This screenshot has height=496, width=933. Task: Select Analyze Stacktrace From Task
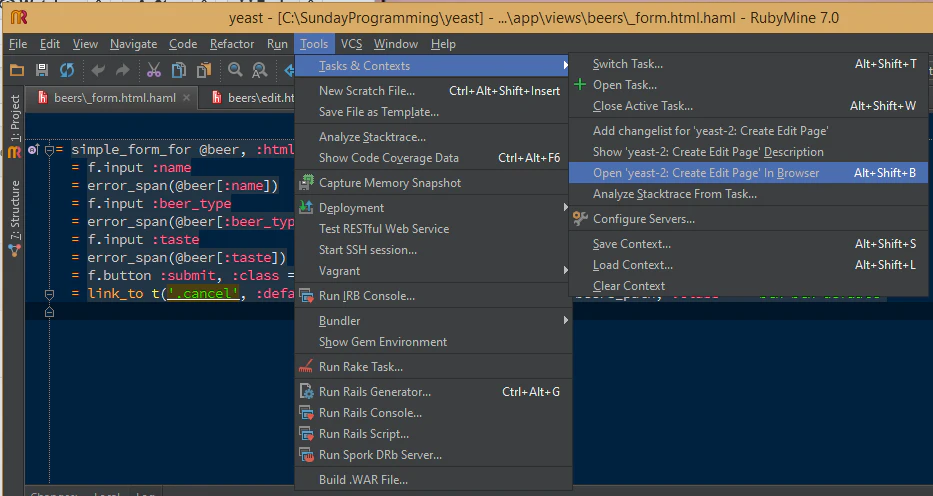pos(748,194)
